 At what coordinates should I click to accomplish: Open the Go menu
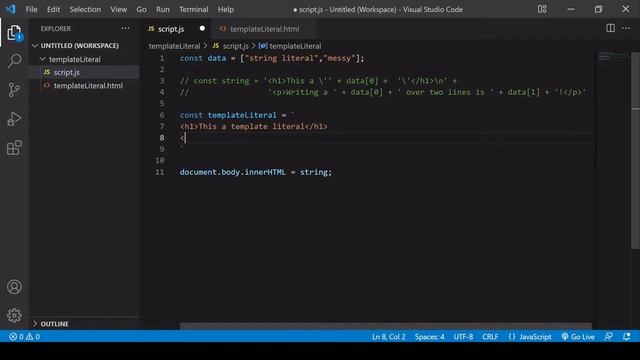pyautogui.click(x=141, y=9)
